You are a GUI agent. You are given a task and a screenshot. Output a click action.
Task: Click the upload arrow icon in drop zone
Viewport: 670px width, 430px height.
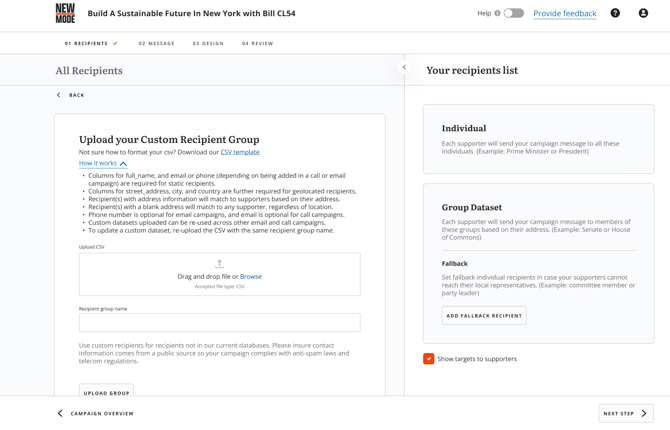coord(219,264)
